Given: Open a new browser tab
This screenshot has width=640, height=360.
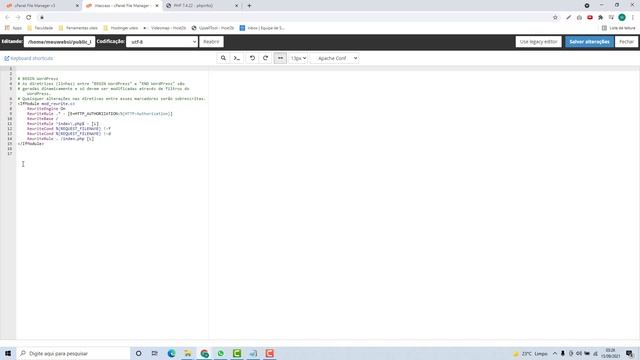Looking at the screenshot, I should click(x=249, y=6).
